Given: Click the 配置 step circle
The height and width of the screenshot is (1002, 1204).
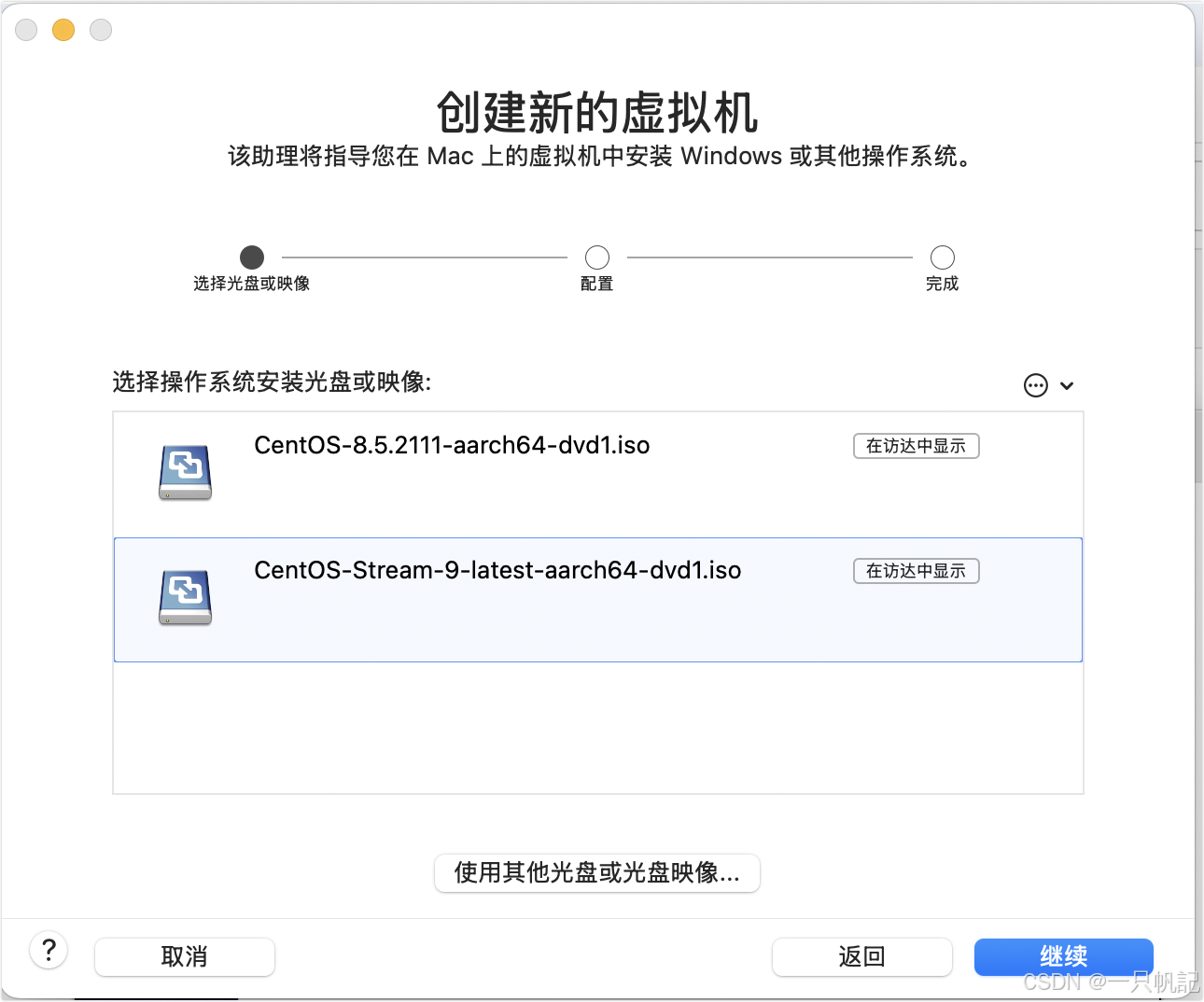Looking at the screenshot, I should click(x=597, y=257).
